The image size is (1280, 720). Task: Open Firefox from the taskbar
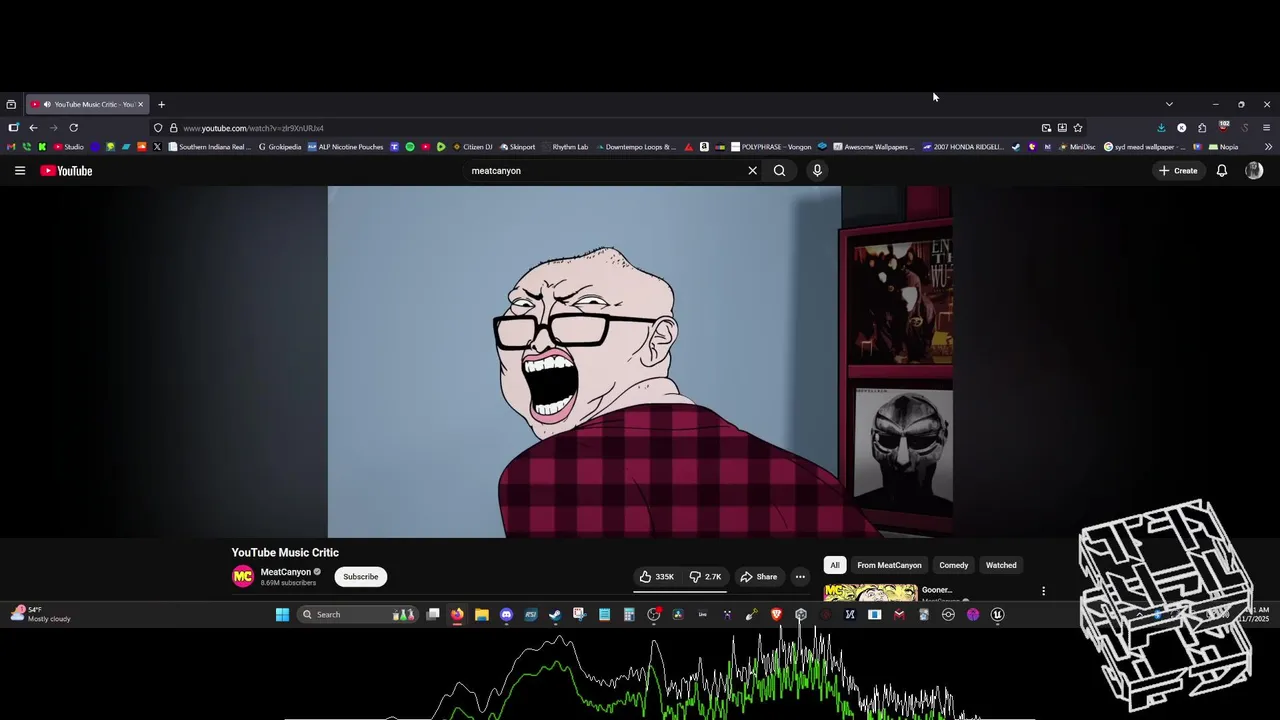click(457, 615)
